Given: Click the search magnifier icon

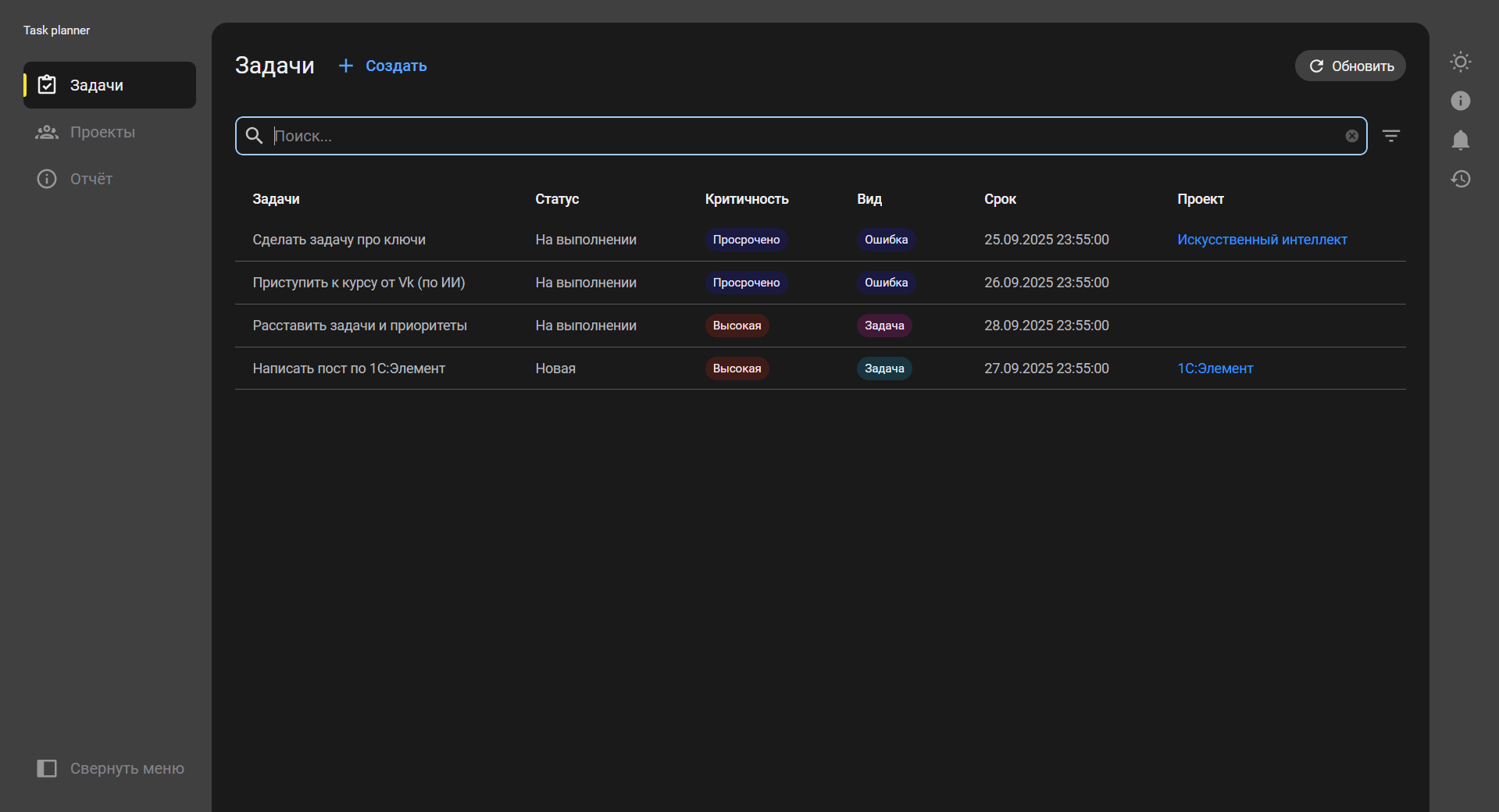Looking at the screenshot, I should pyautogui.click(x=254, y=136).
